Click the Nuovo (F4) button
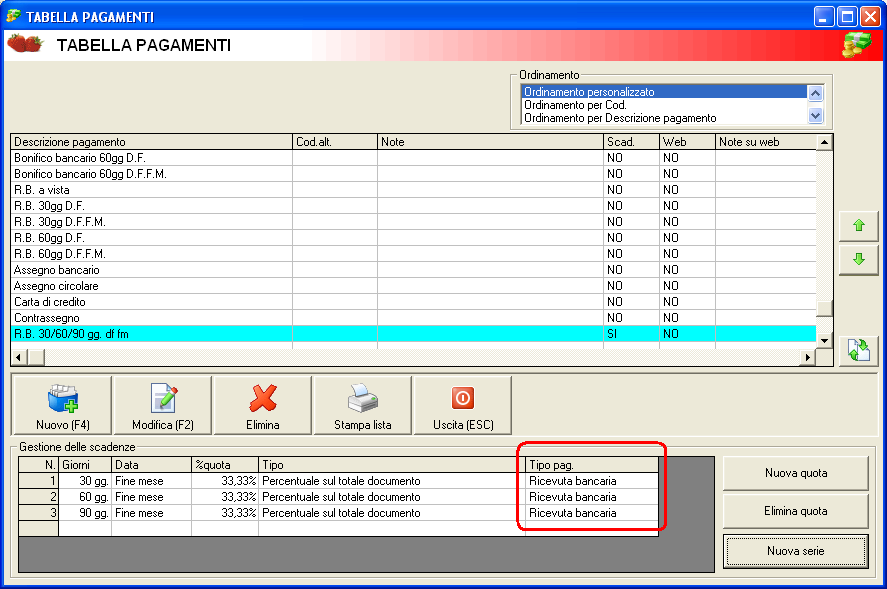887x589 pixels. coord(62,405)
